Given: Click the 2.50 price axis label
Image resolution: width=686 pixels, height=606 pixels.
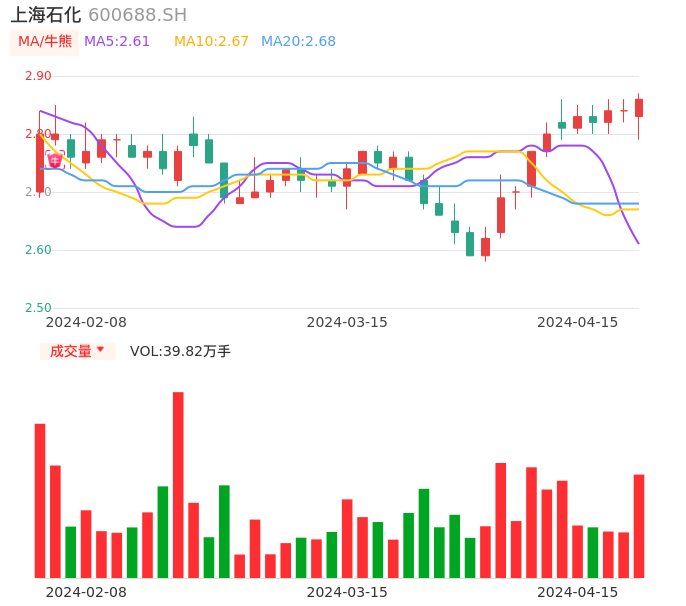Looking at the screenshot, I should 38,308.
